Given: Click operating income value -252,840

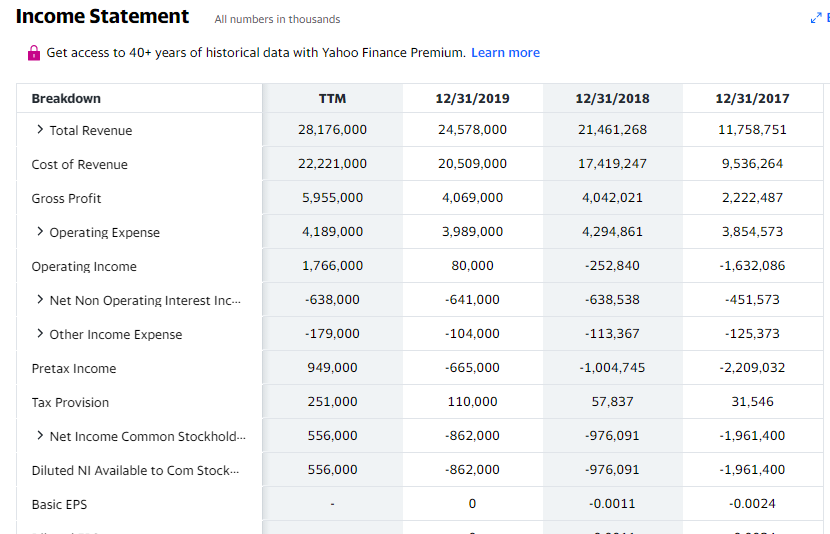Looking at the screenshot, I should [612, 265].
